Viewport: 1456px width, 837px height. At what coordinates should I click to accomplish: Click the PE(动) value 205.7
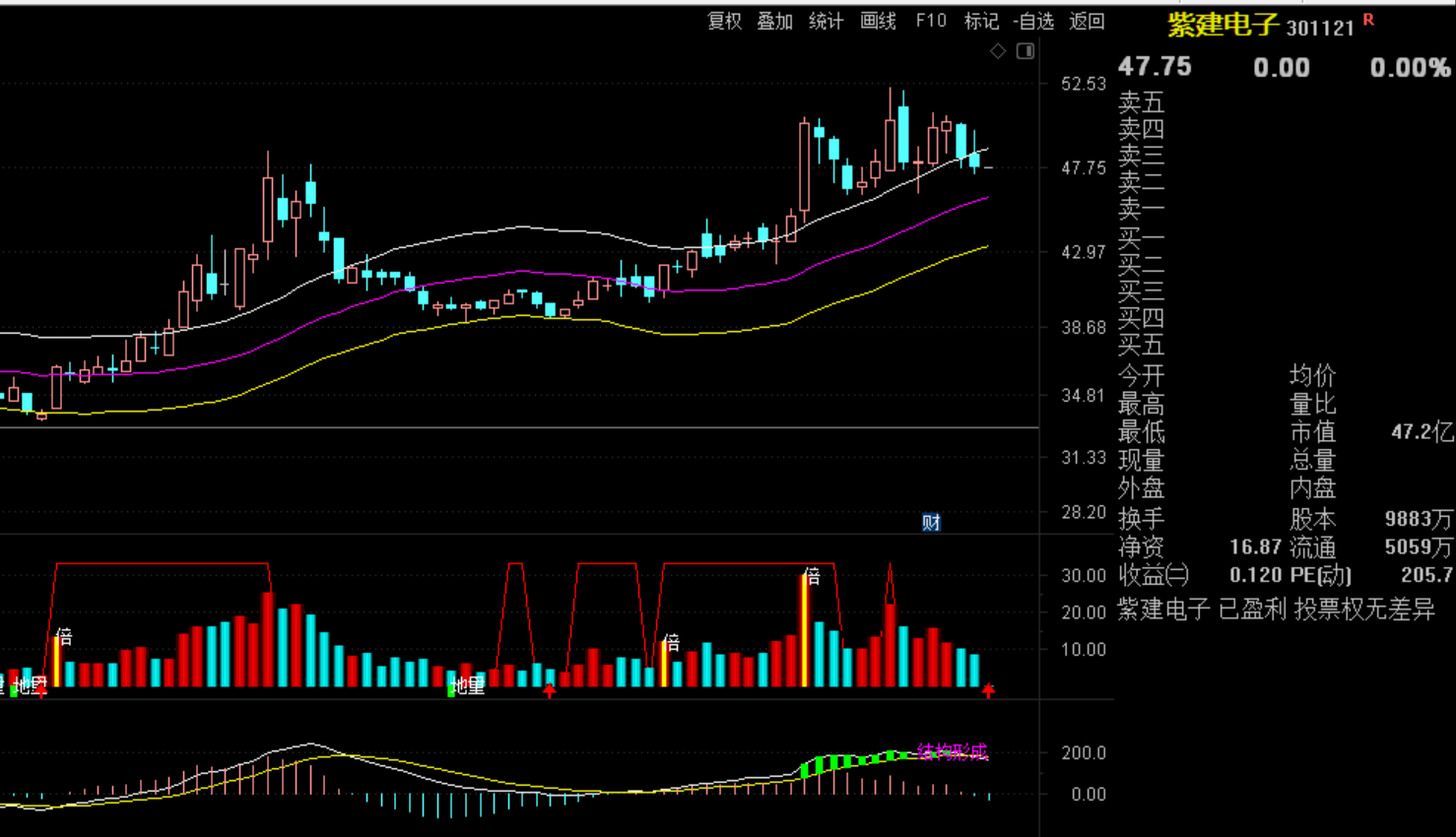[x=1427, y=575]
